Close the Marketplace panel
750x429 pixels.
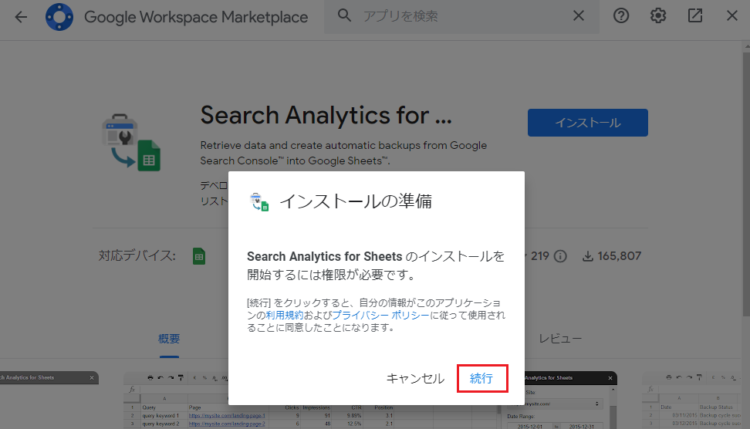pyautogui.click(x=732, y=16)
